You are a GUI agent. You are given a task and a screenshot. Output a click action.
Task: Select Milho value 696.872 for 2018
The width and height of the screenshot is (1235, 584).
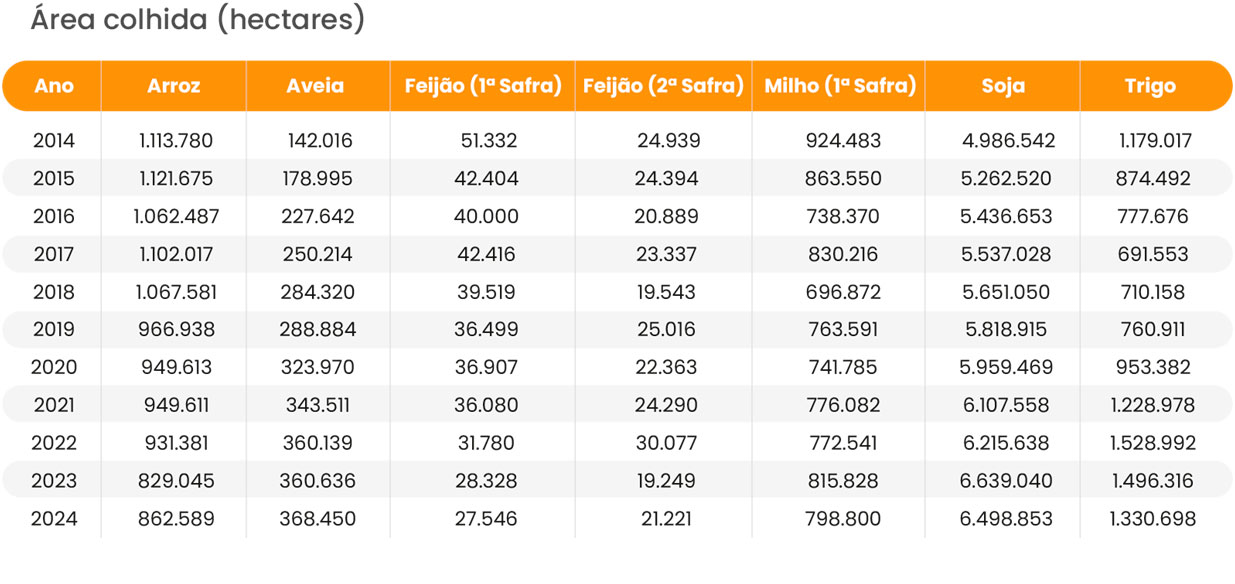click(x=841, y=292)
